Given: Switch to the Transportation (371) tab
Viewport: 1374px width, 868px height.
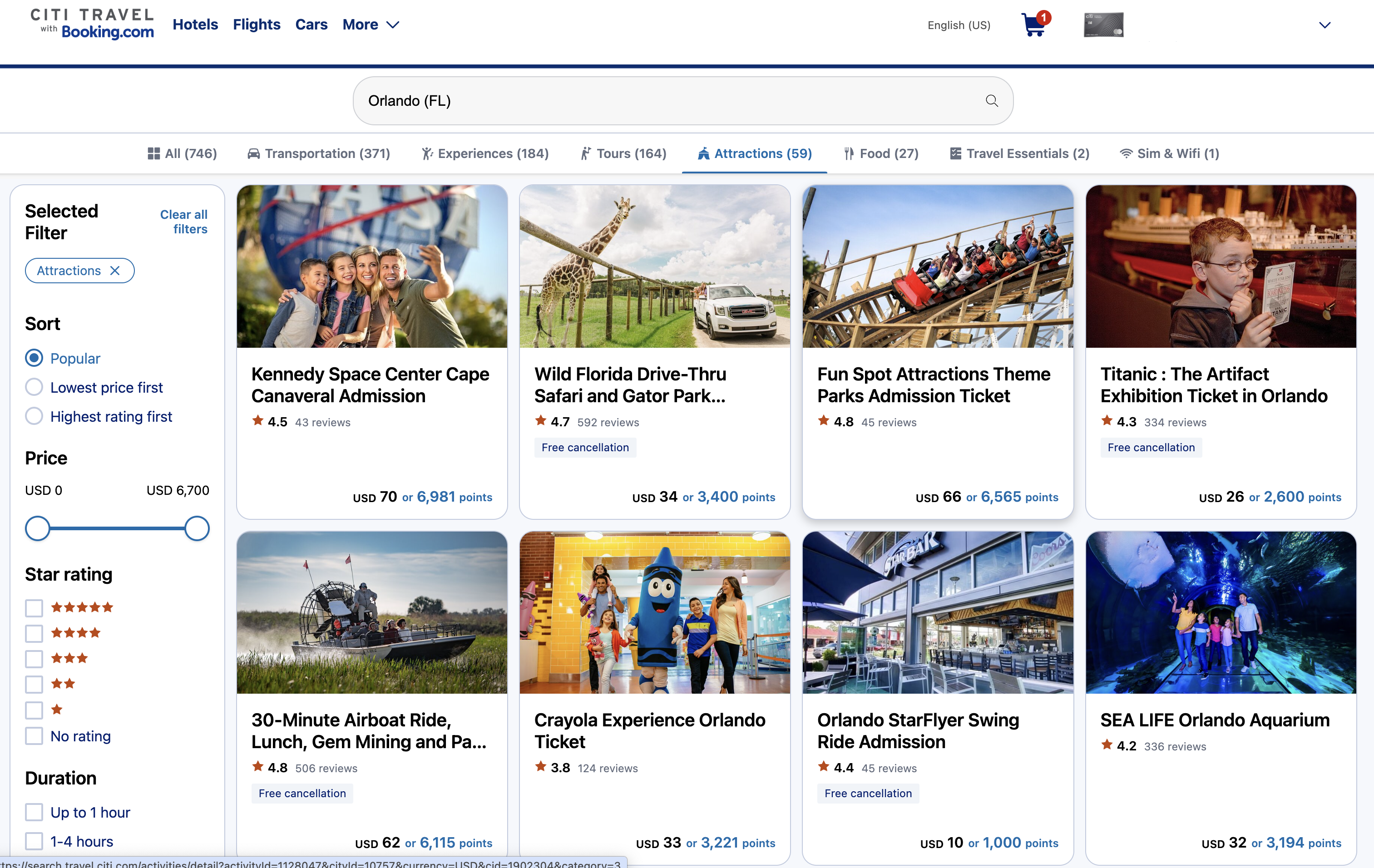Looking at the screenshot, I should click(318, 153).
